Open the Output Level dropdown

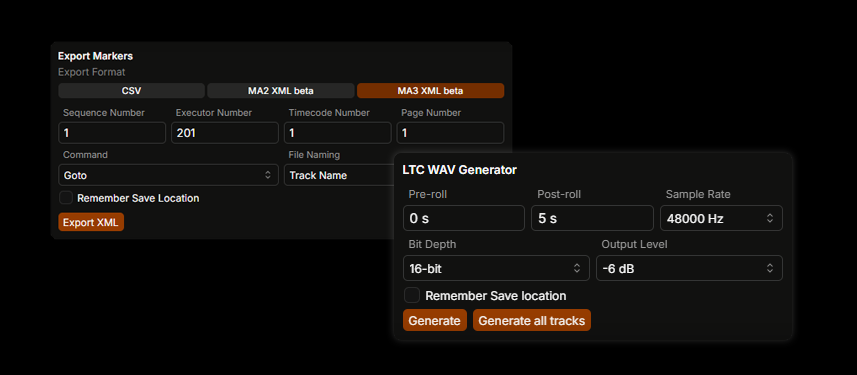(x=689, y=268)
